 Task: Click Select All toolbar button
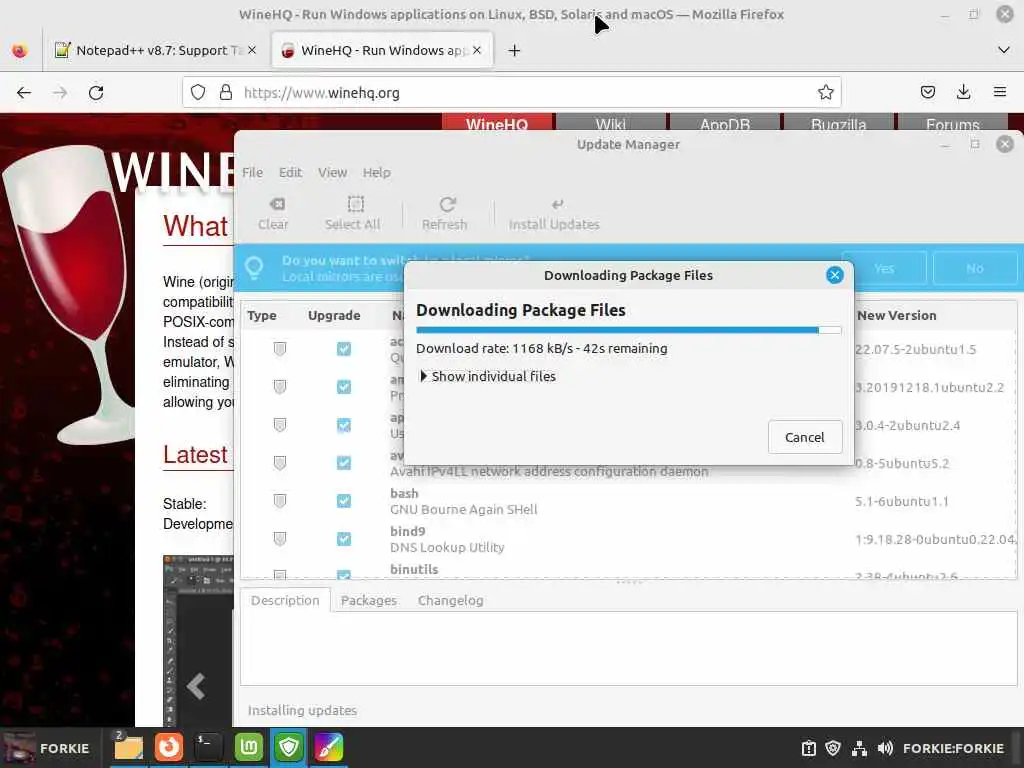tap(353, 214)
